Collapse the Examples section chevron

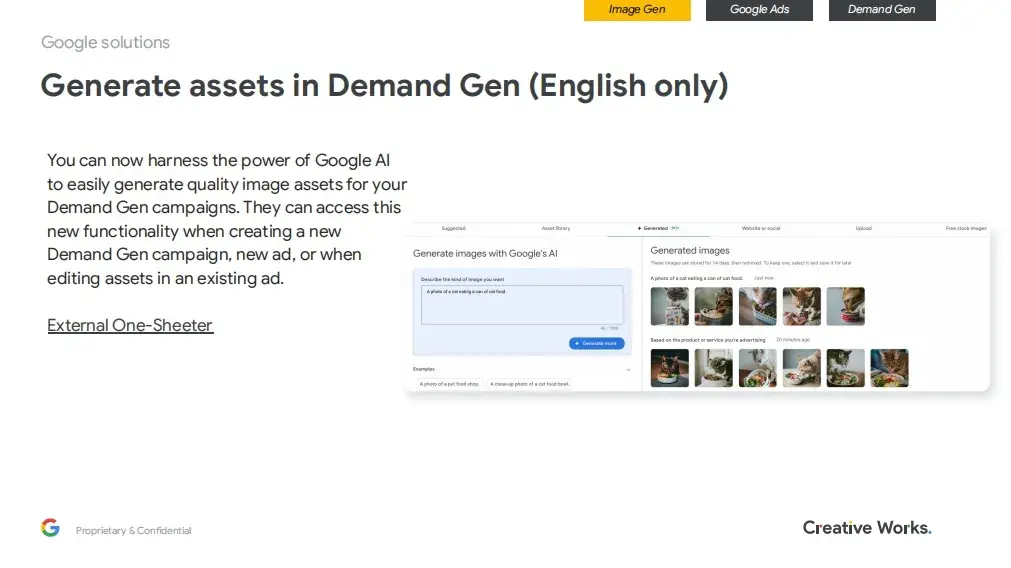tap(628, 369)
